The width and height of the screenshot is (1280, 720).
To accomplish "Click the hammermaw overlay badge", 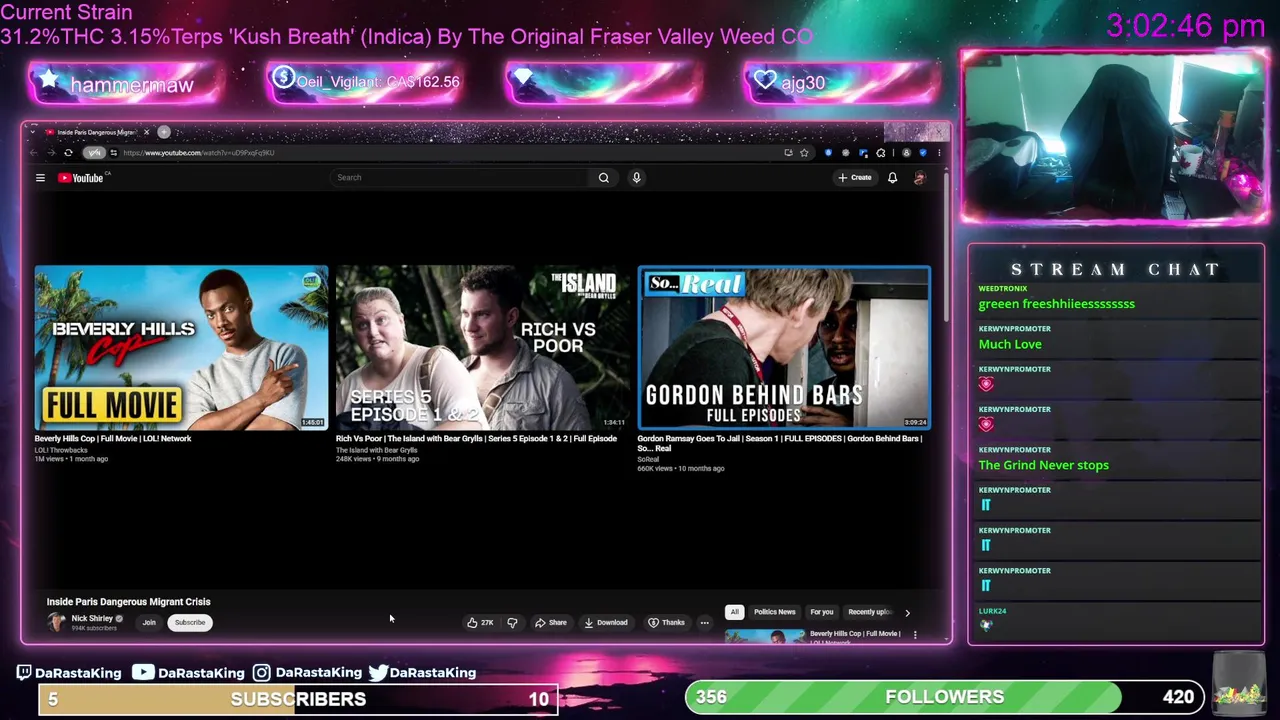I will click(125, 83).
